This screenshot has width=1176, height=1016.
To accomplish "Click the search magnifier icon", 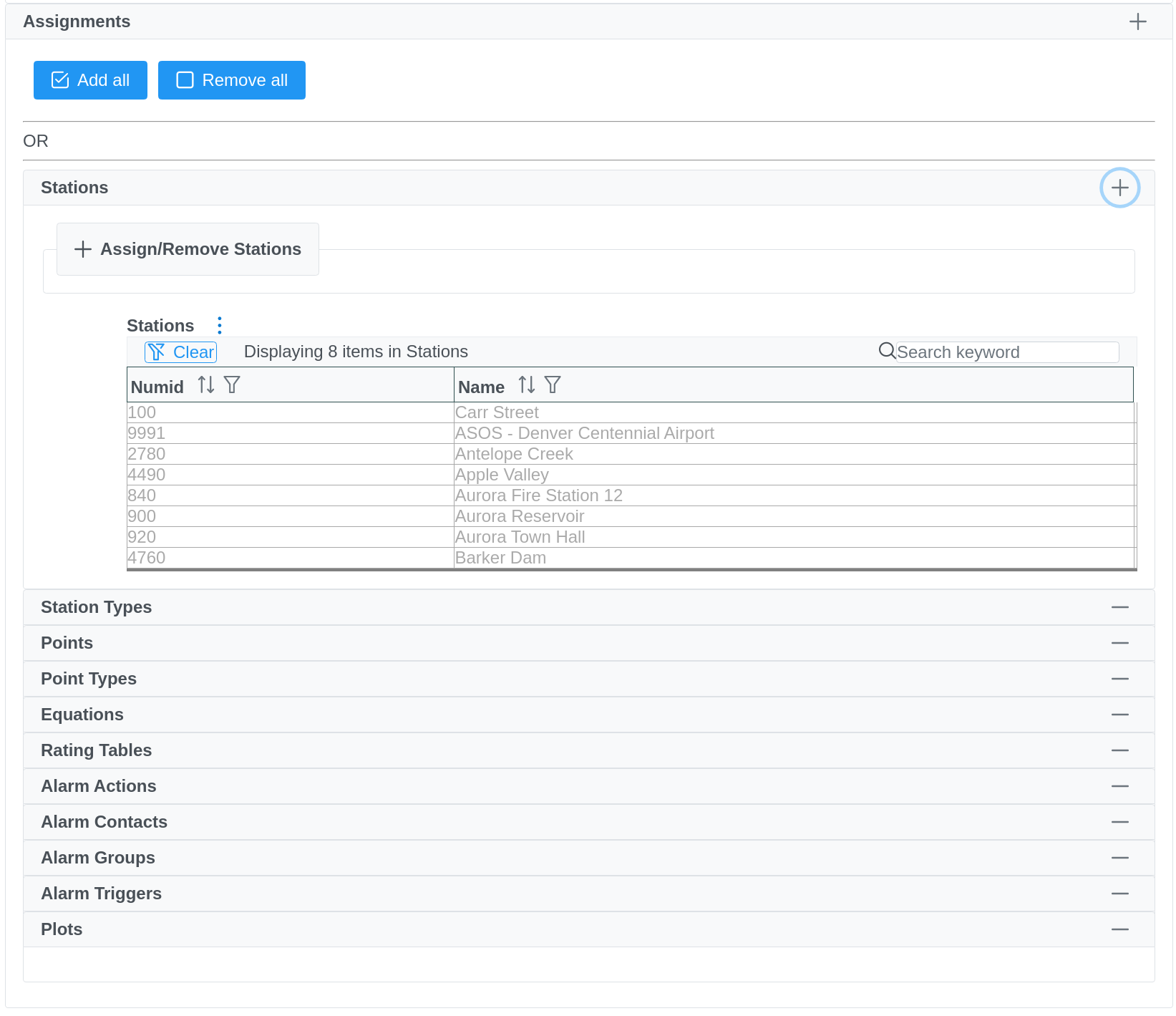I will point(887,351).
